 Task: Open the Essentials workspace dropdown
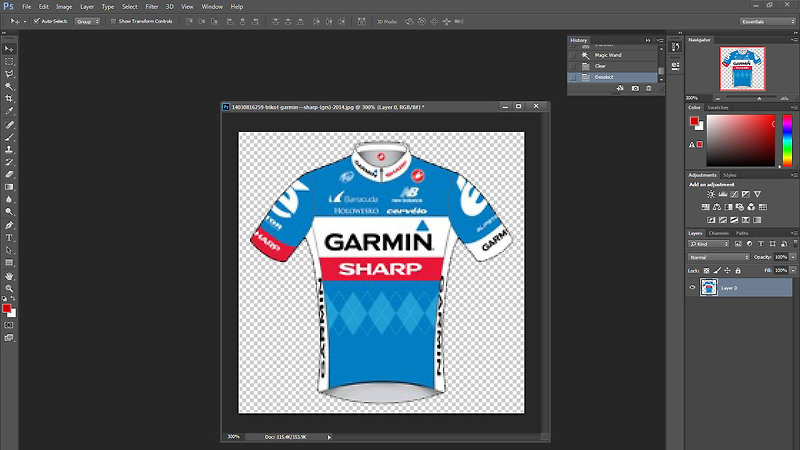coord(768,21)
